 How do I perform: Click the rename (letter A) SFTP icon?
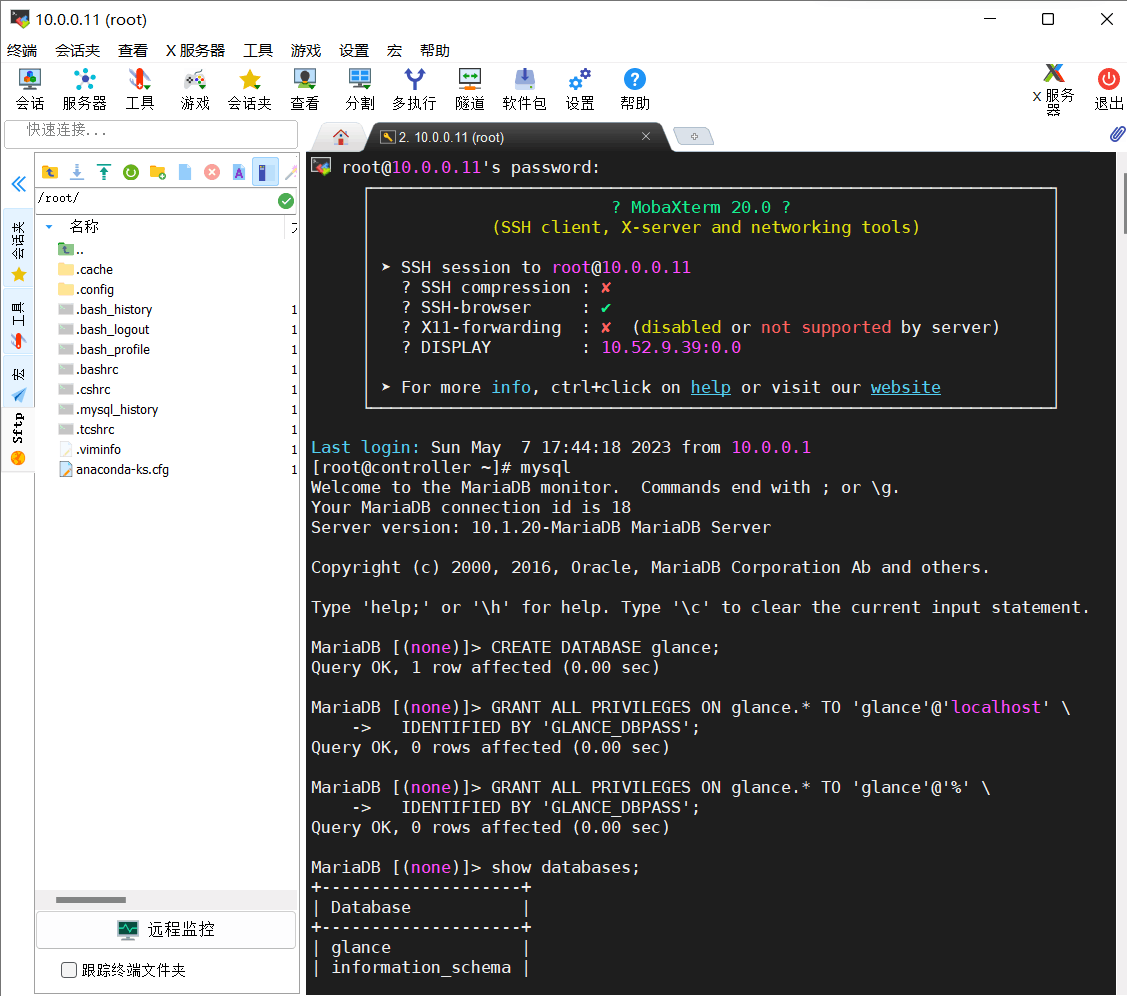point(239,172)
